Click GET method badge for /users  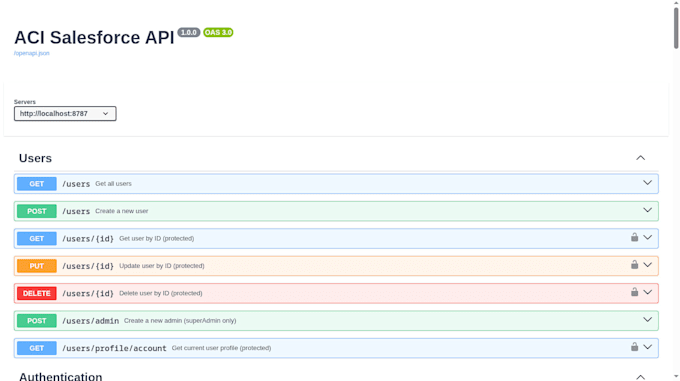click(x=37, y=184)
